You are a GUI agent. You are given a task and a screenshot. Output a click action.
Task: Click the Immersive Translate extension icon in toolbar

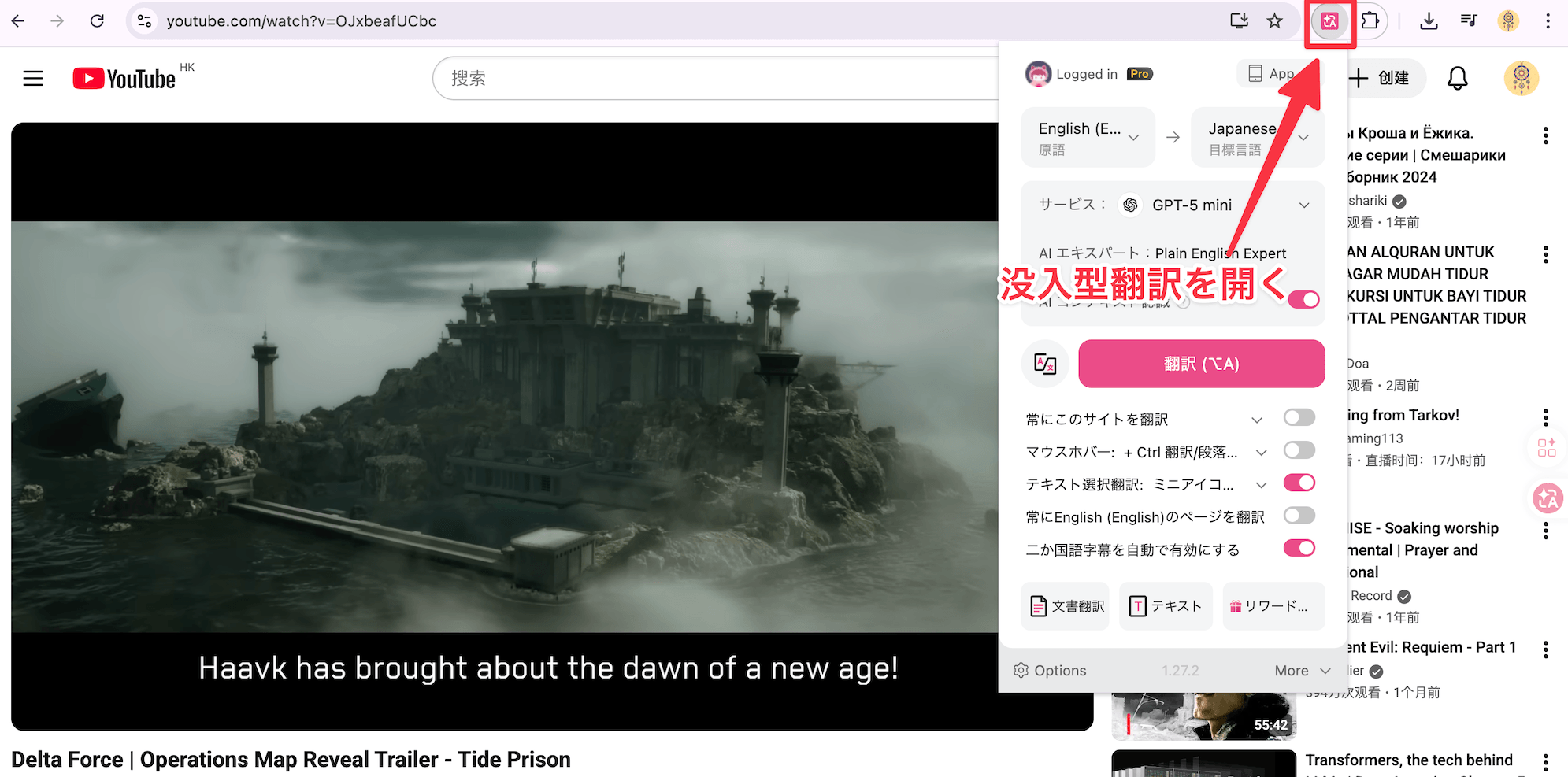point(1329,21)
